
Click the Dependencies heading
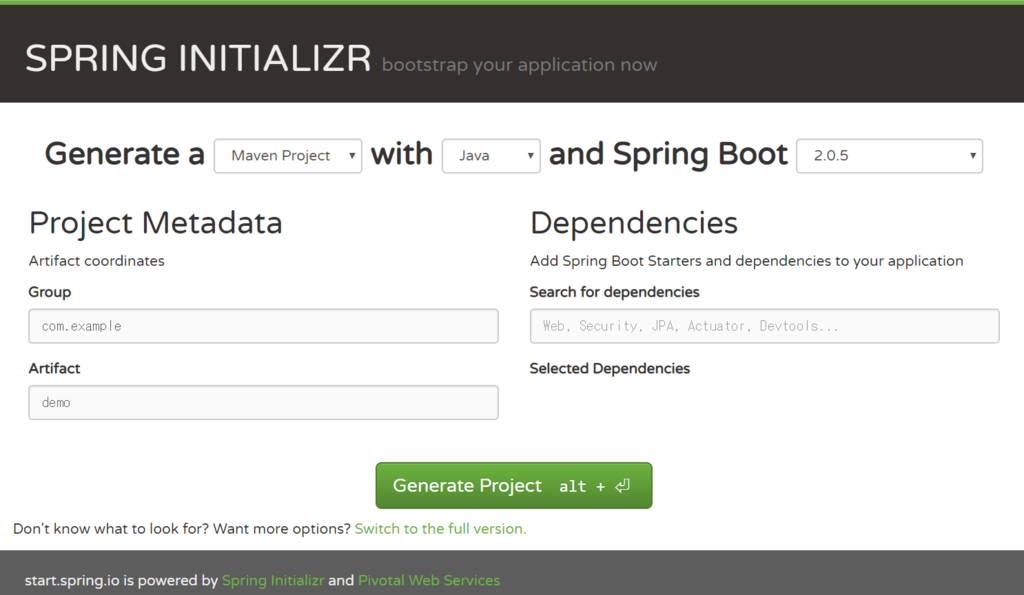pos(633,223)
